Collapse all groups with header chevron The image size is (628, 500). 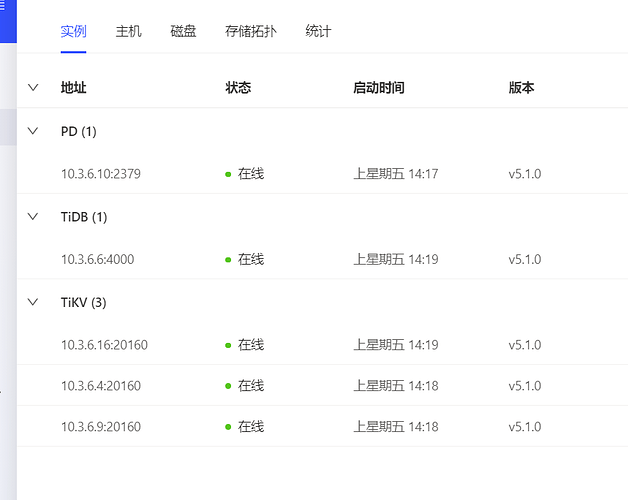(33, 87)
